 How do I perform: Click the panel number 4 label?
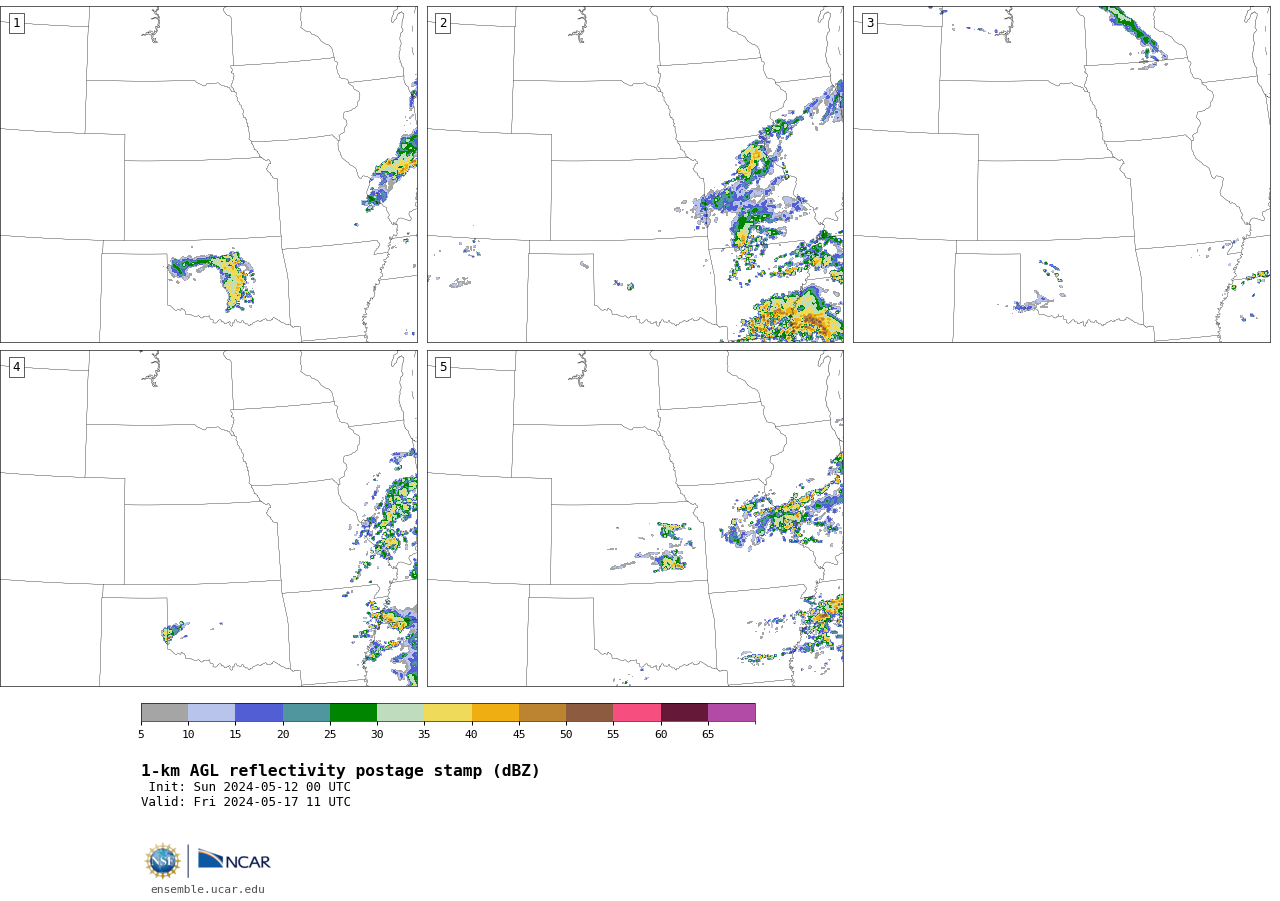coord(16,367)
